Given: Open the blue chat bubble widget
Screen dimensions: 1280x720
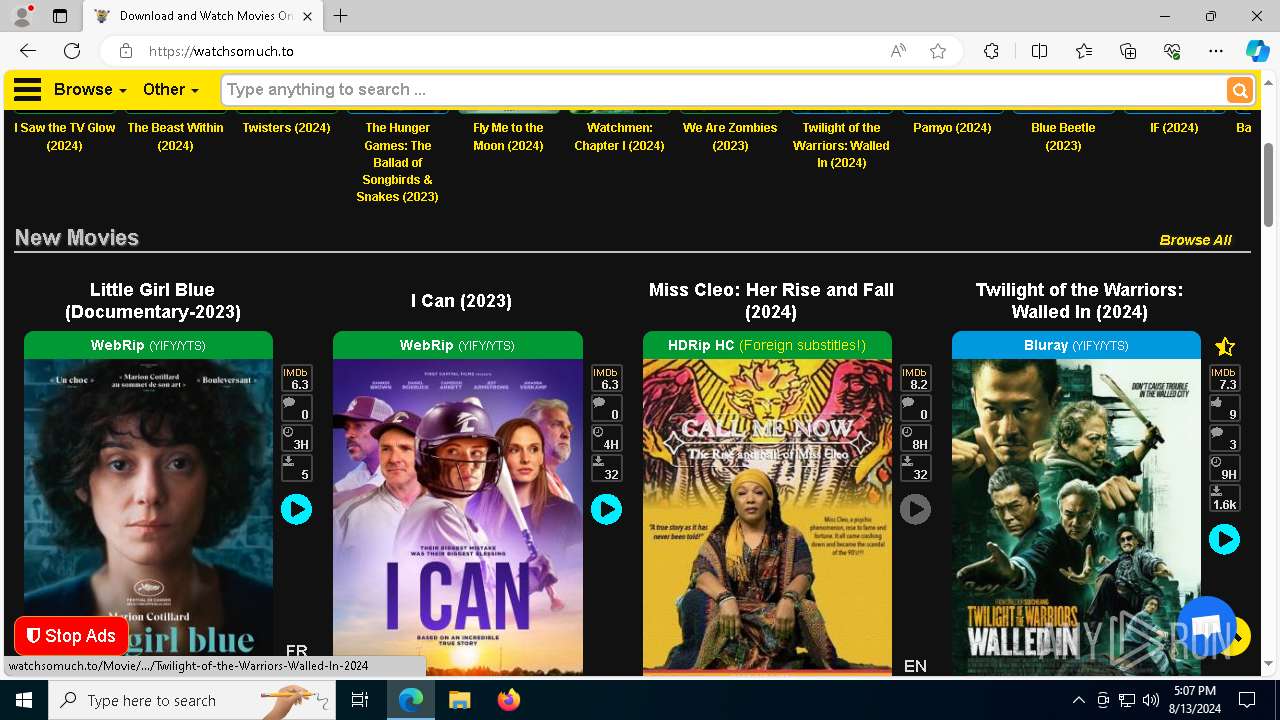Looking at the screenshot, I should tap(1207, 627).
